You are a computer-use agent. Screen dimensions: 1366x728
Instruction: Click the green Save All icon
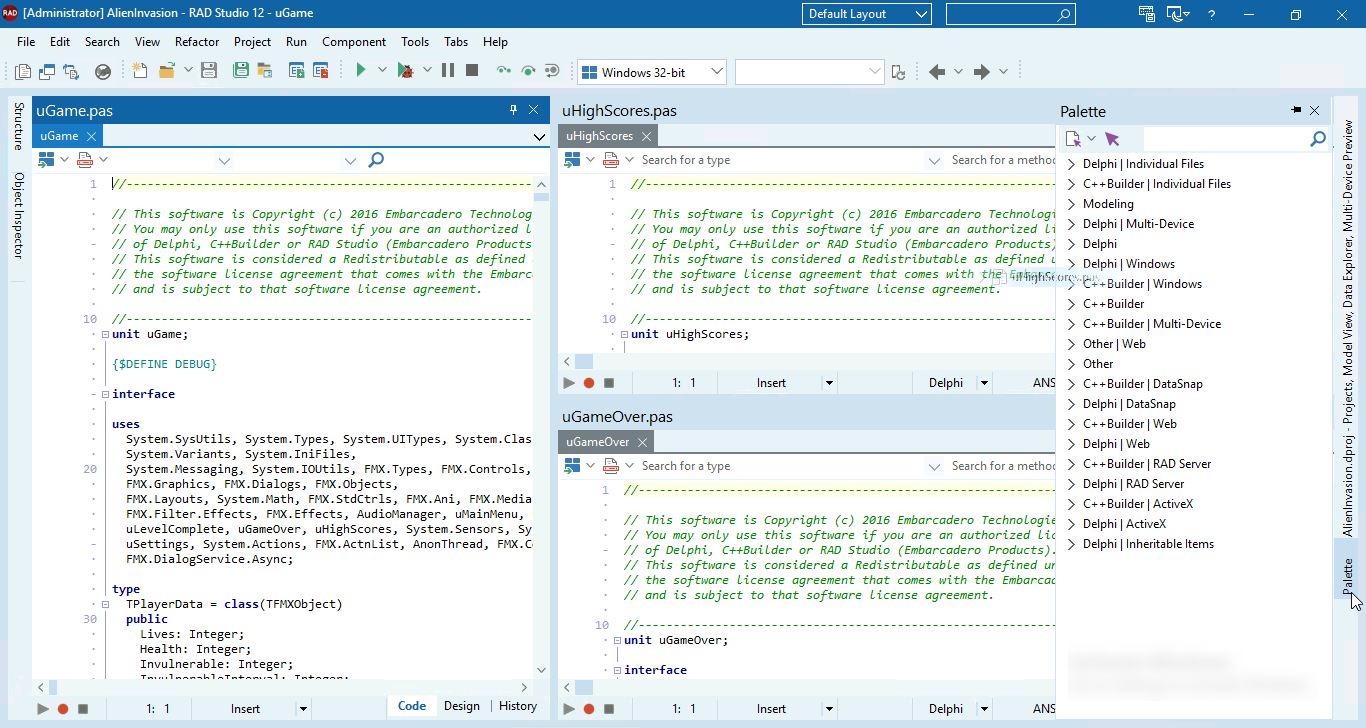241,71
